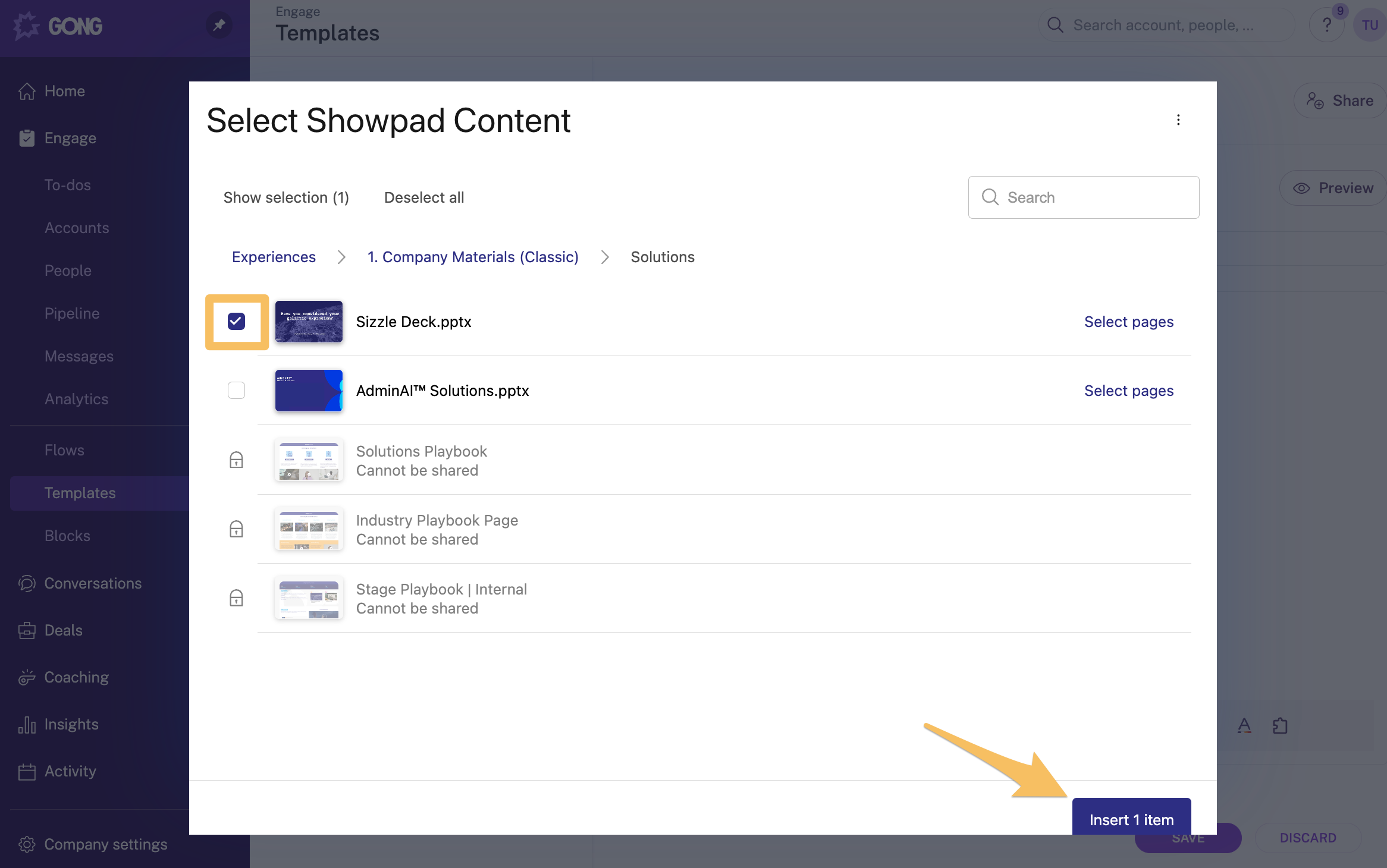Click the Solutions Playbook thumbnail
The image size is (1387, 868).
309,460
